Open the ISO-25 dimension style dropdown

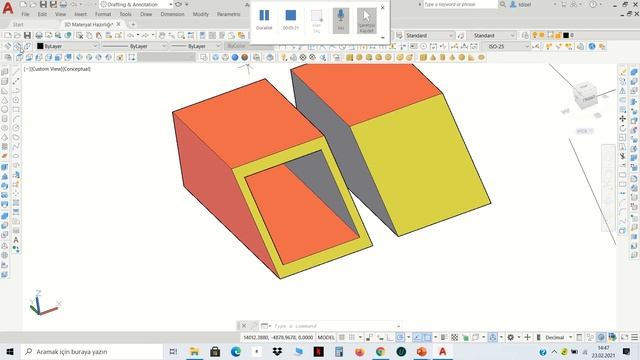tap(506, 47)
